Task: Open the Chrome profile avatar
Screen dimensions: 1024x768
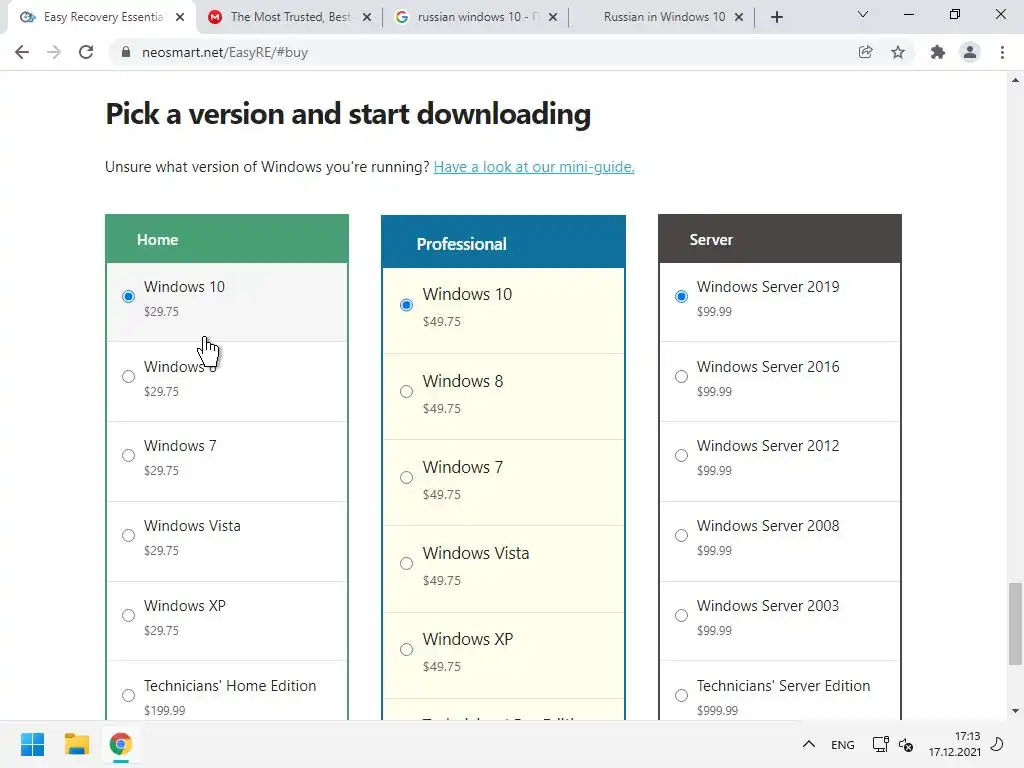Action: point(970,52)
